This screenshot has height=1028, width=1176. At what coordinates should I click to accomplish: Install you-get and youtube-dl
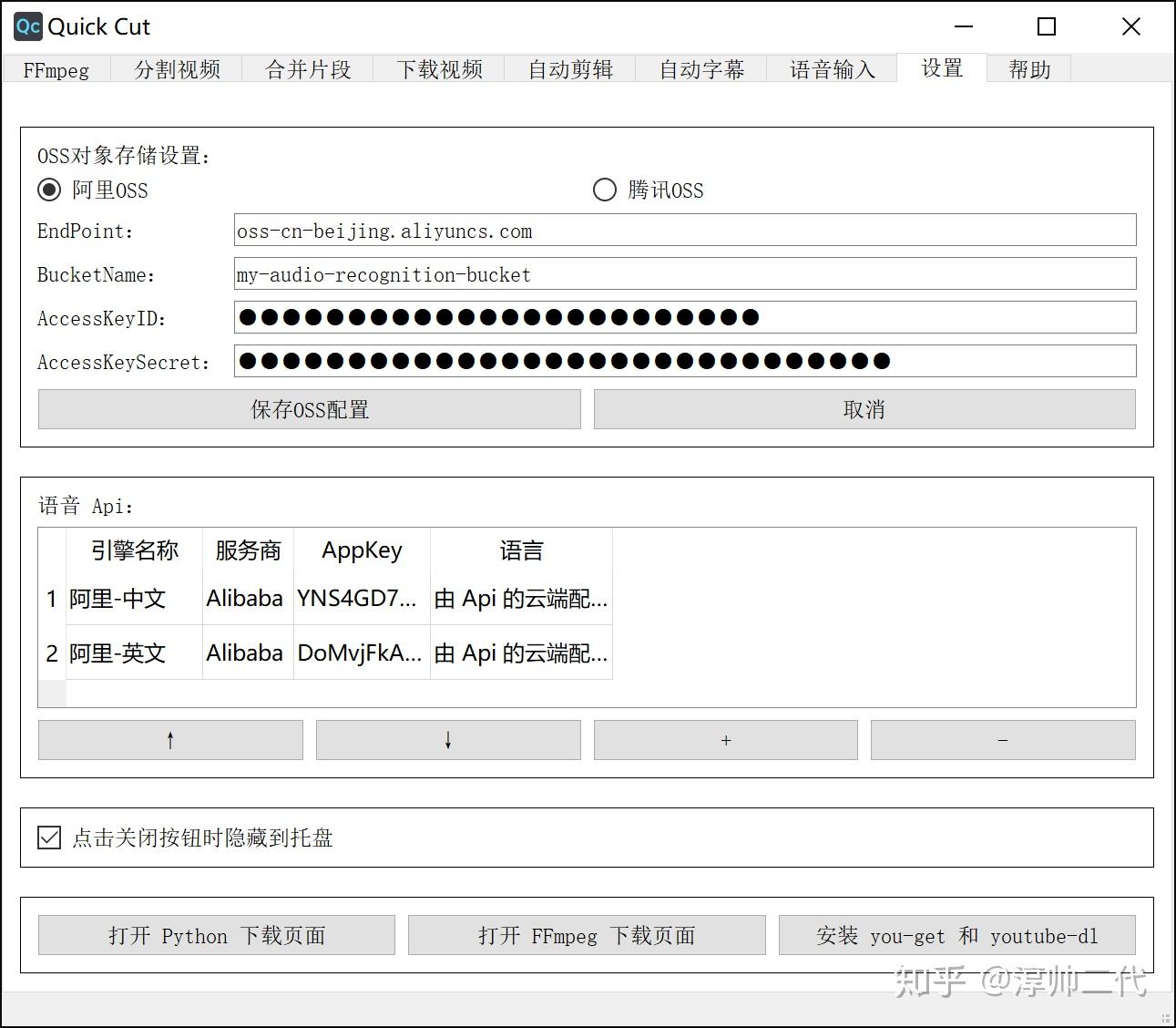click(x=957, y=934)
